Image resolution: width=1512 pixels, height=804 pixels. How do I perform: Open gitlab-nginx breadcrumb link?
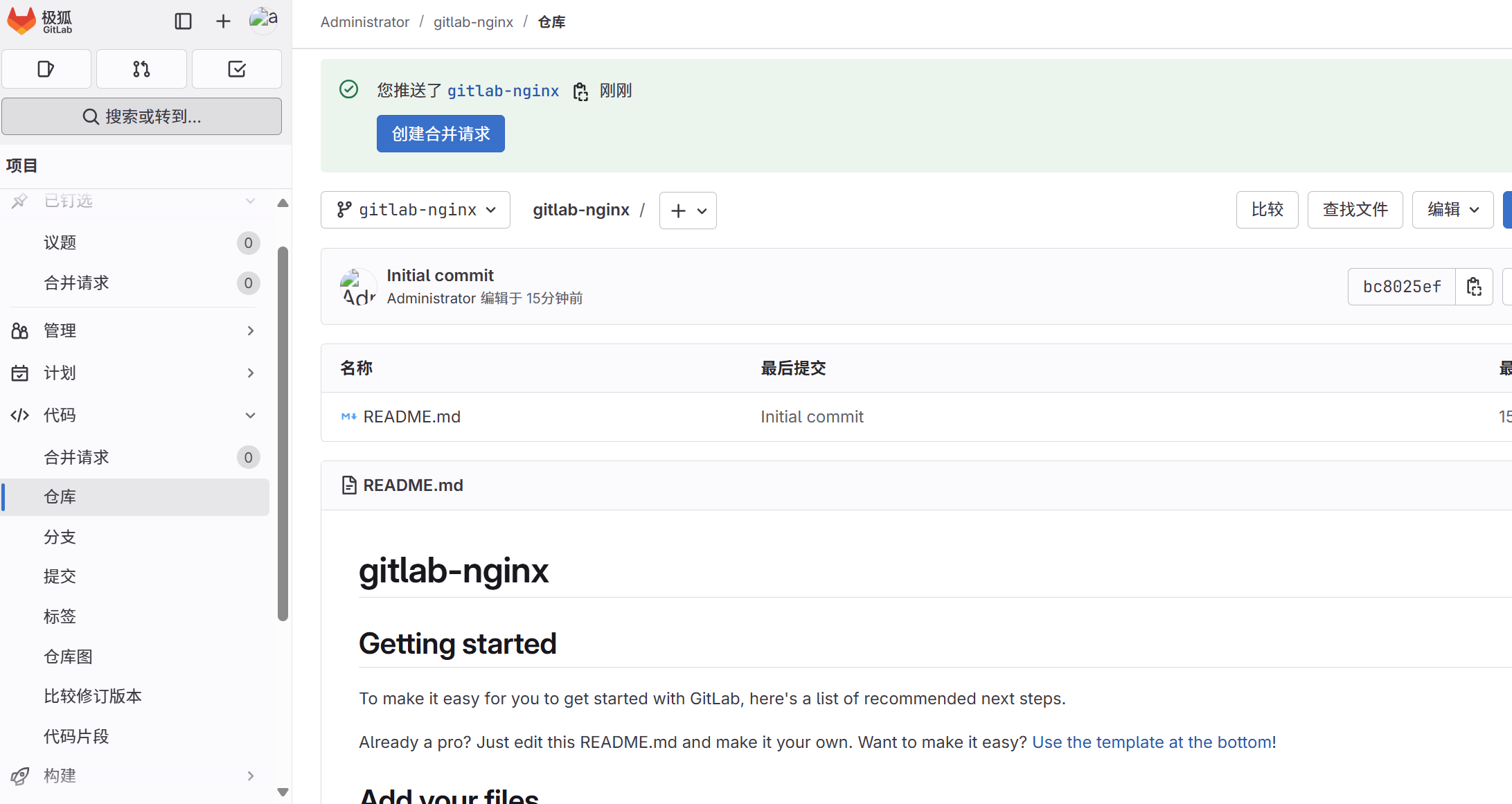click(473, 22)
